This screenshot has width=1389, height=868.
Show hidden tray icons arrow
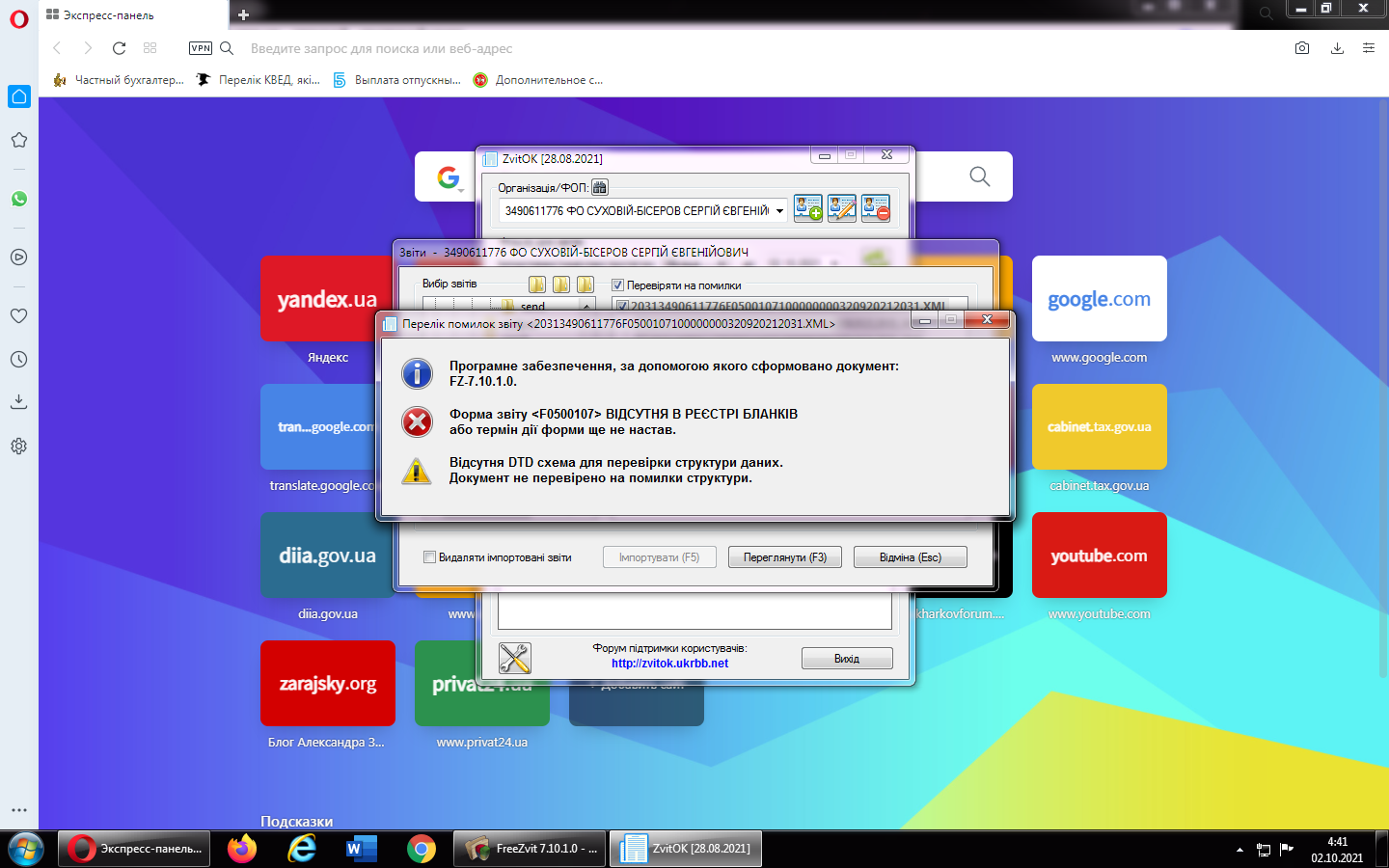coord(1239,850)
